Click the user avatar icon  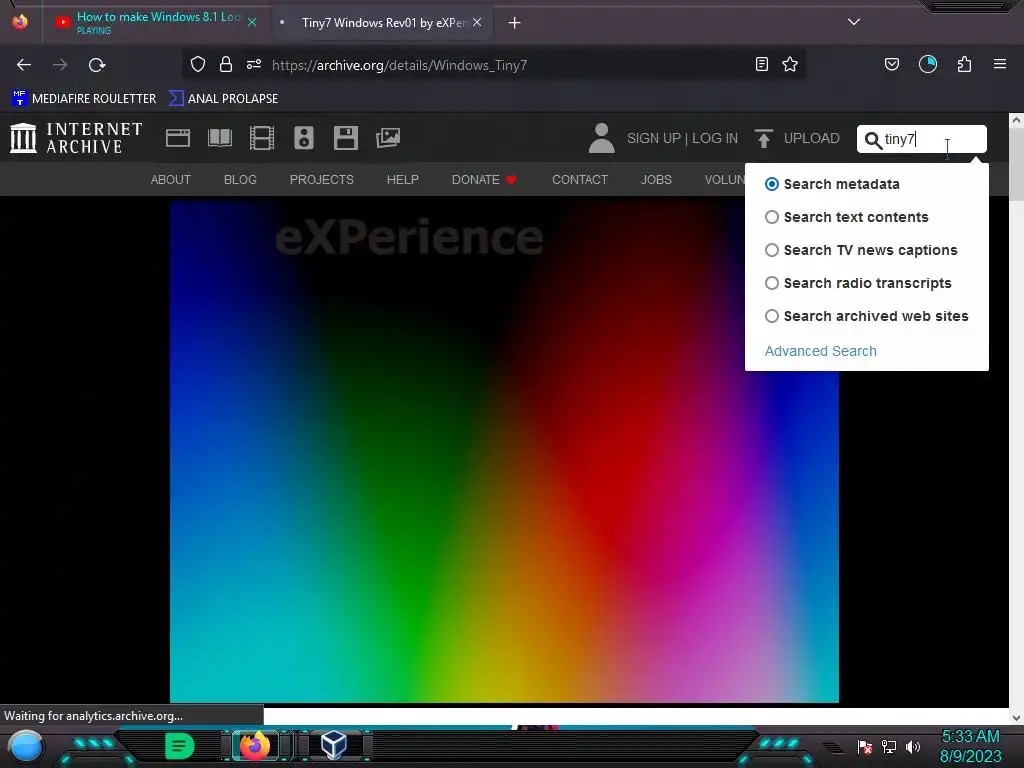pos(601,138)
